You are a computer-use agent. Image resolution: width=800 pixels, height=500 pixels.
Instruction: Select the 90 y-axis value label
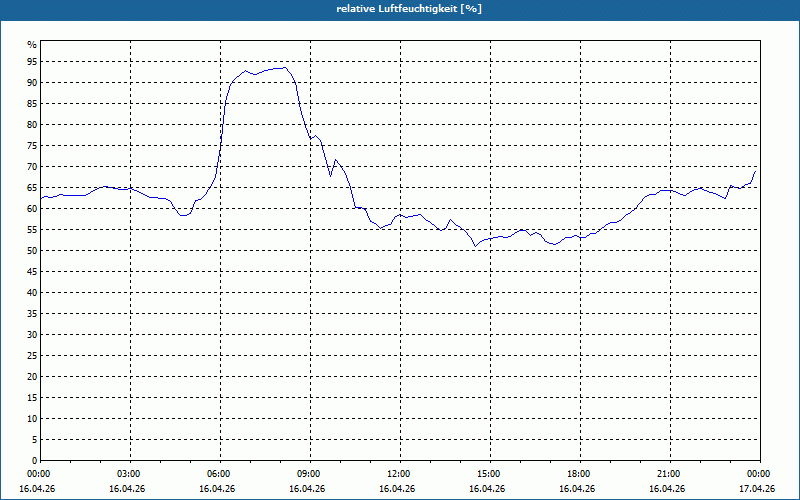[x=32, y=83]
